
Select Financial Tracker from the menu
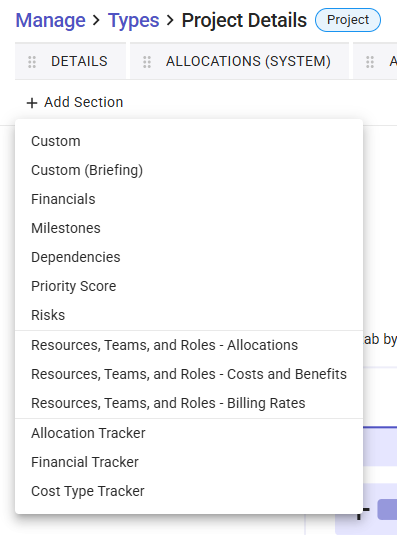[x=189, y=462]
